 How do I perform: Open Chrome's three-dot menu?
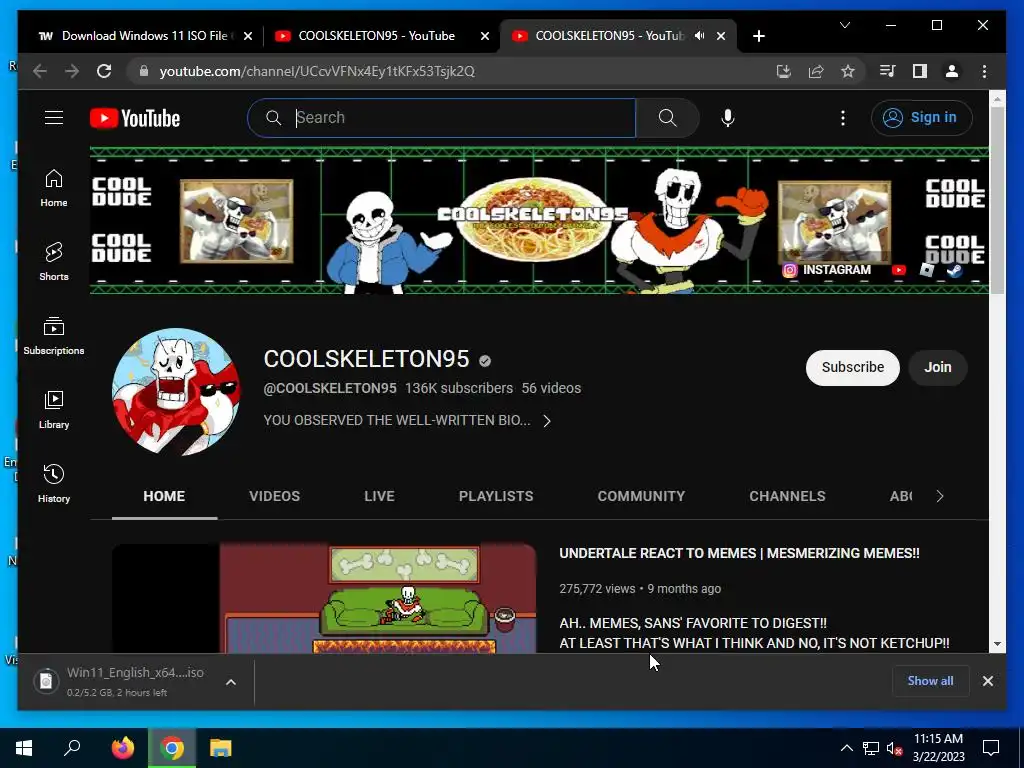click(x=984, y=71)
